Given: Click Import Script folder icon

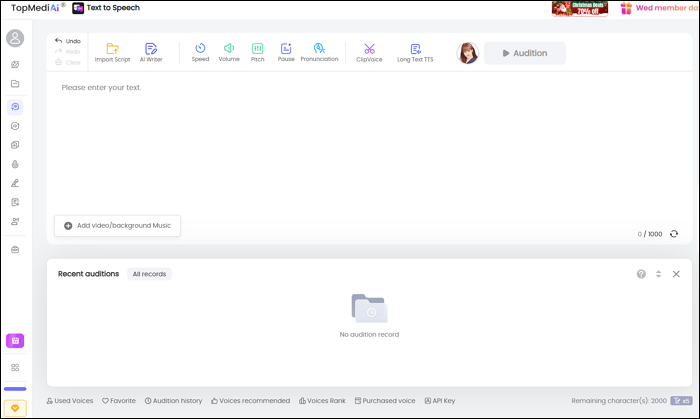Looking at the screenshot, I should tap(112, 48).
